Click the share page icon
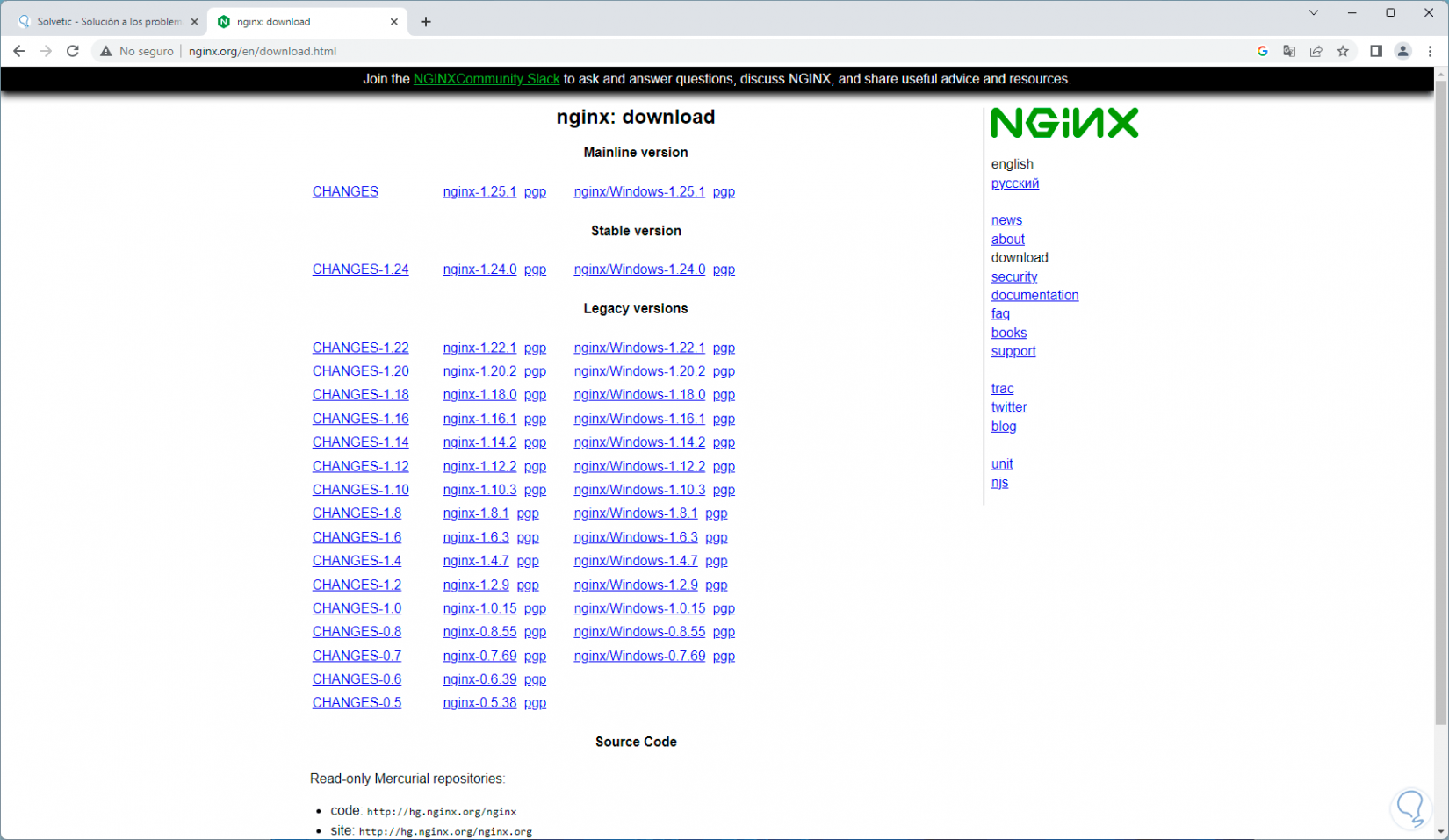 click(x=1316, y=51)
